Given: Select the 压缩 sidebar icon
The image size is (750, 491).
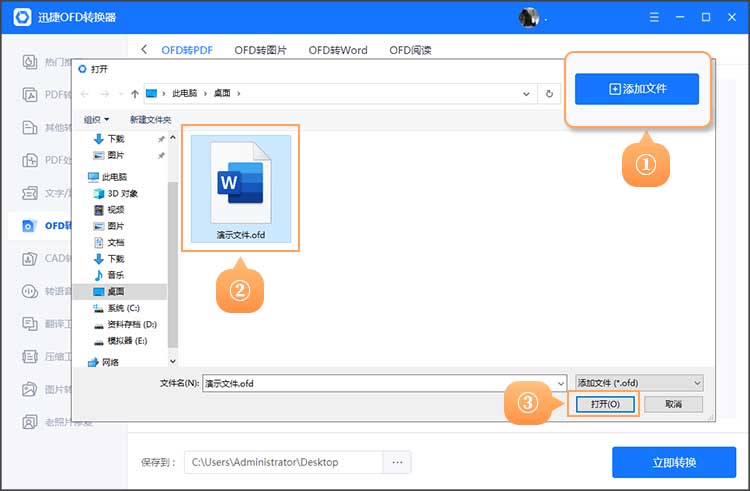Looking at the screenshot, I should click(x=30, y=357).
